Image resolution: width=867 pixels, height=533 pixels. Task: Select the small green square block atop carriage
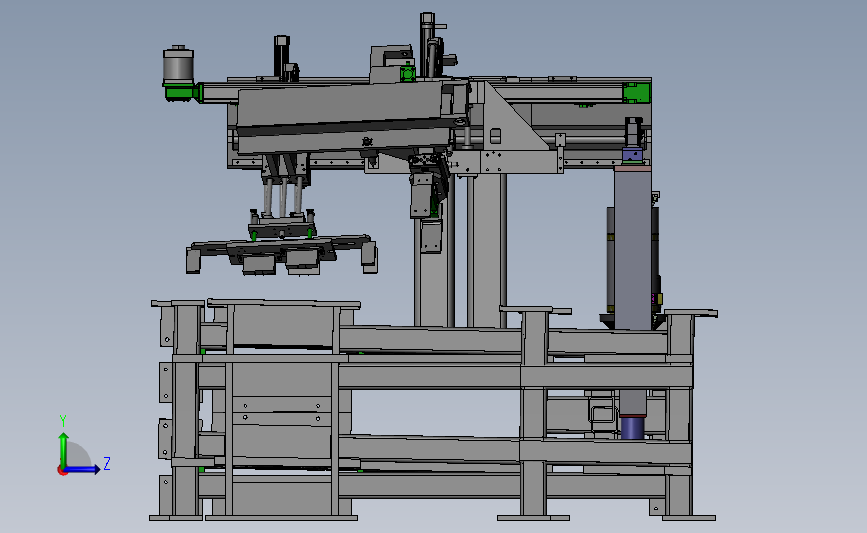(408, 73)
